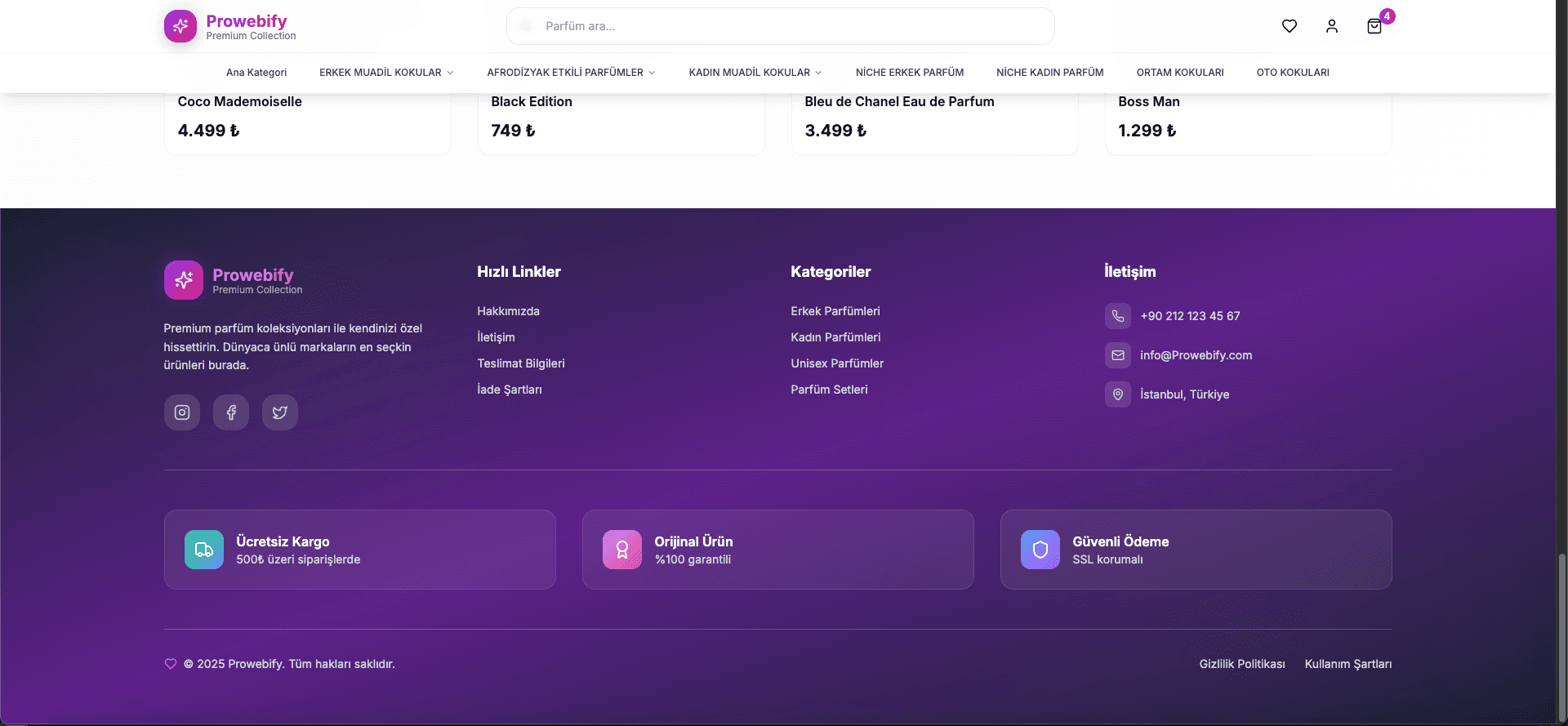Expand ERKEK MUADİL KOKULAR dropdown
Screen dimensions: 1568x726
click(385, 73)
